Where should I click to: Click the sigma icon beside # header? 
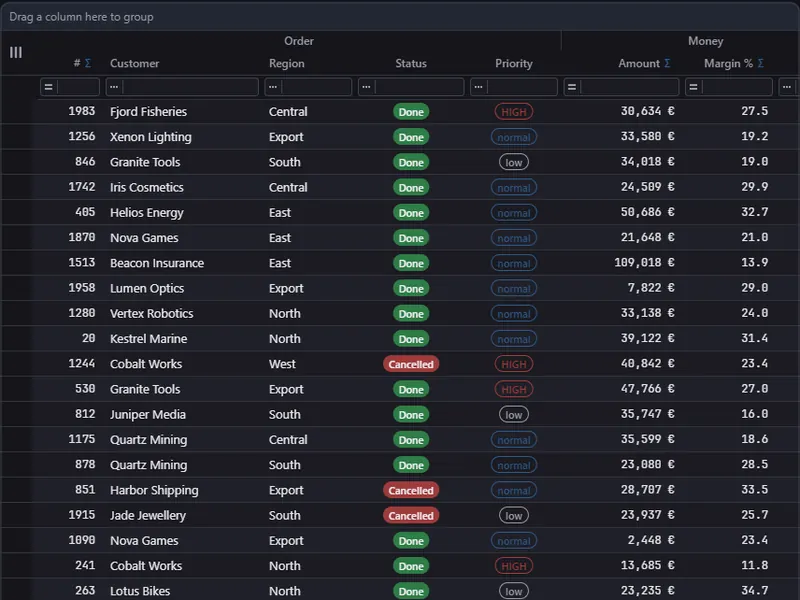pyautogui.click(x=88, y=63)
